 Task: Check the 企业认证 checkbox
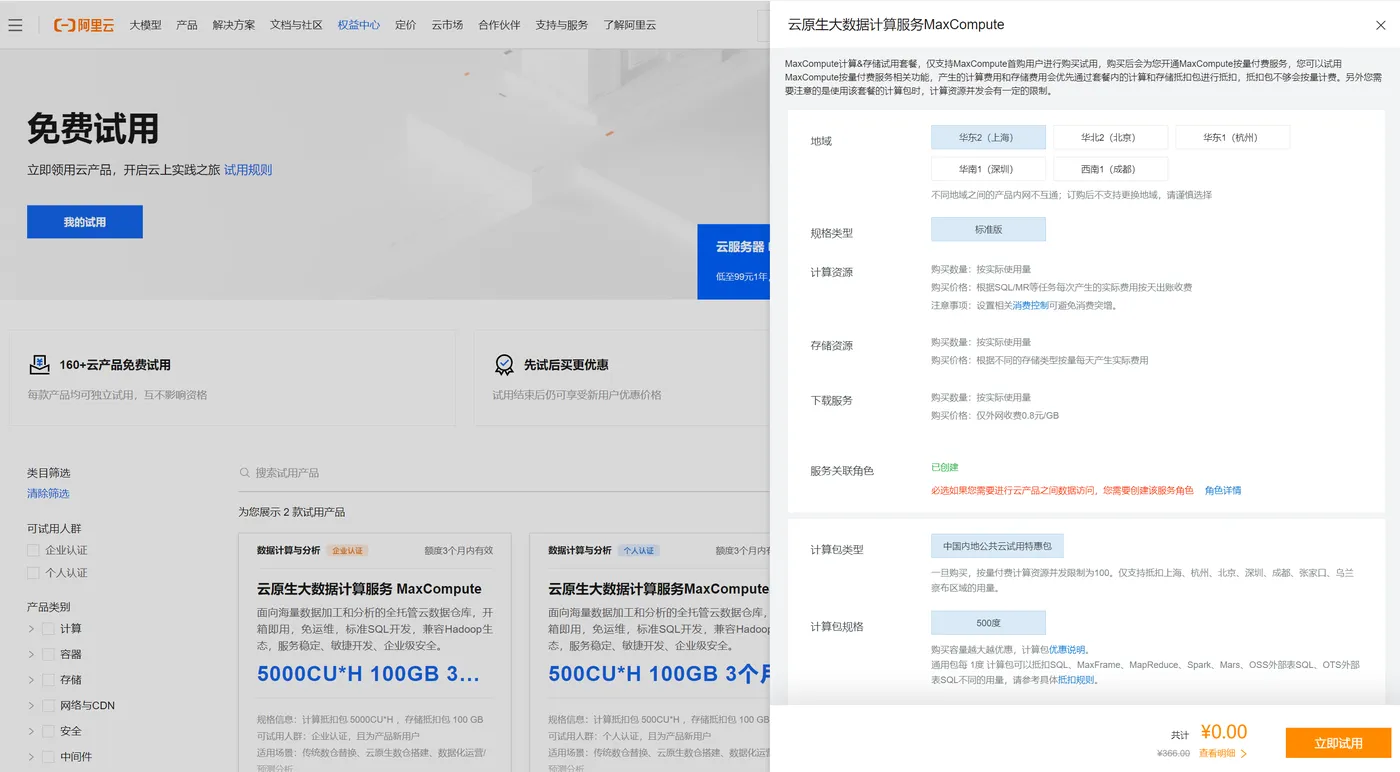33,550
